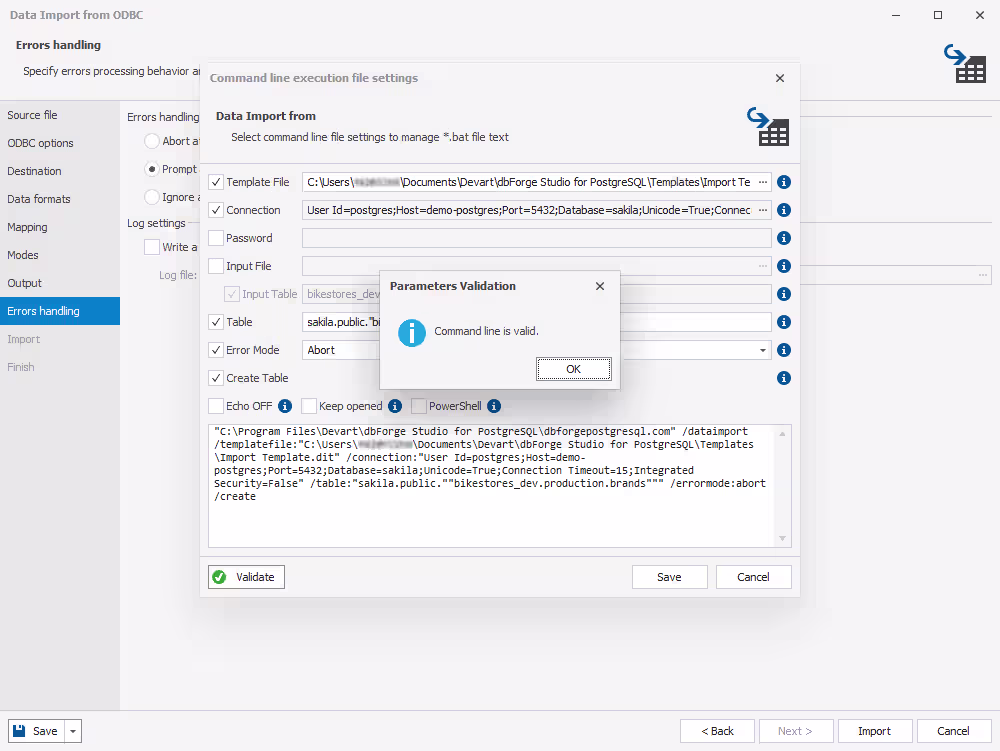Viewport: 1000px width, 751px height.
Task: Select the Errors handling step
Action: [60, 311]
